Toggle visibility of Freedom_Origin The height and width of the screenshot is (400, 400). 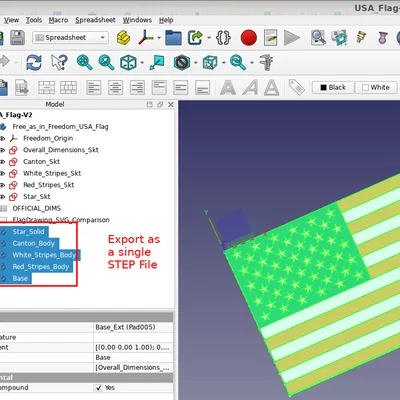tap(2, 138)
